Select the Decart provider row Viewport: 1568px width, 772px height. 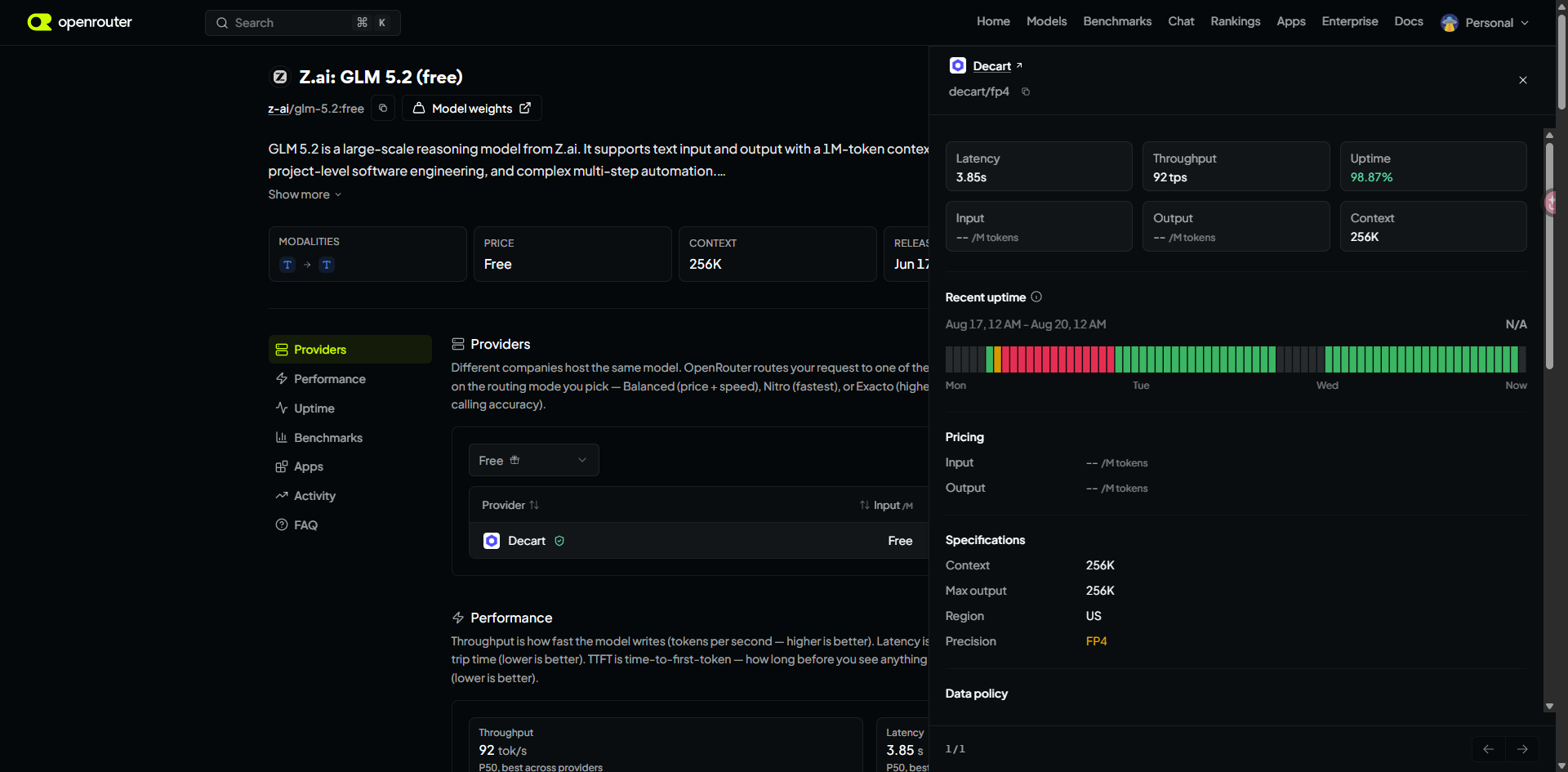pyautogui.click(x=699, y=541)
